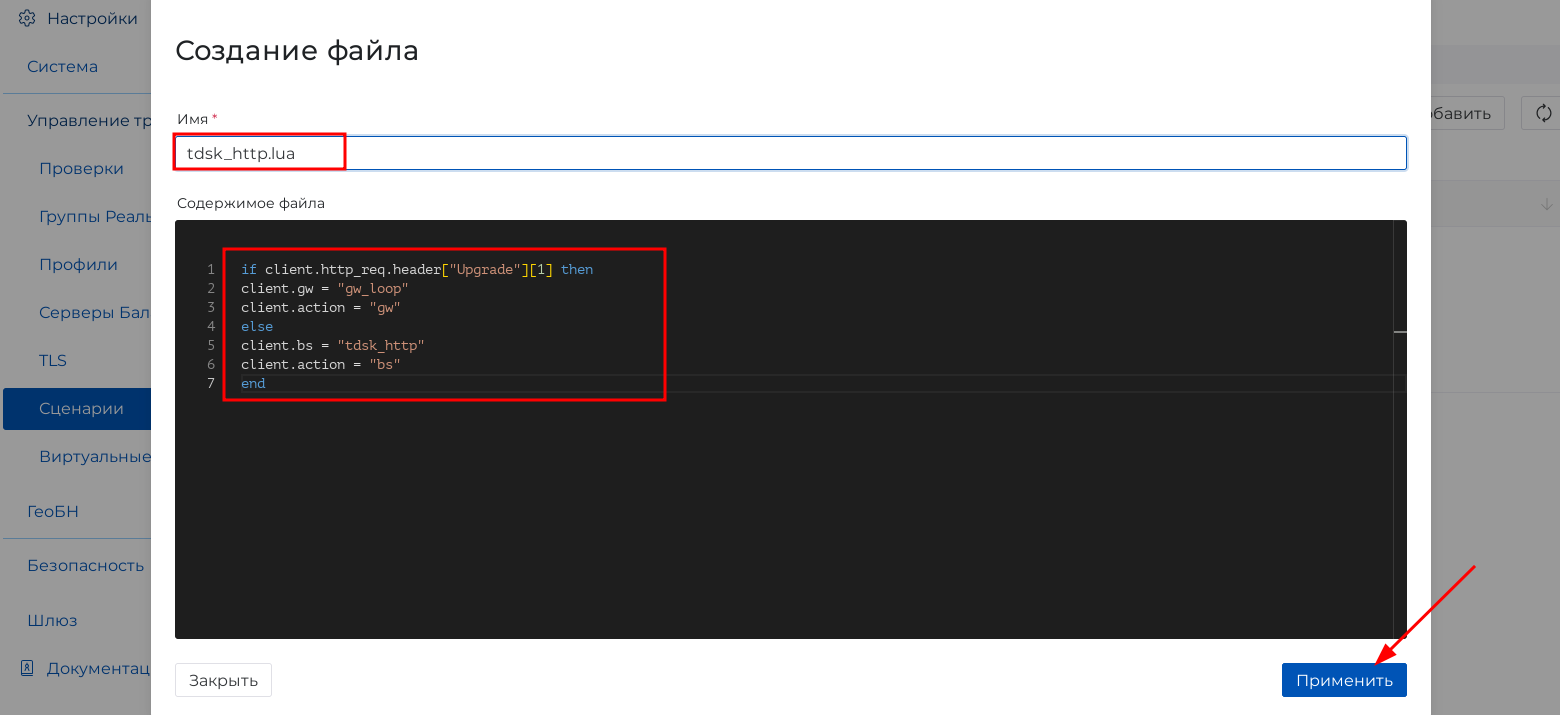1560x715 pixels.
Task: Open the Безопасность section
Action: 85,565
